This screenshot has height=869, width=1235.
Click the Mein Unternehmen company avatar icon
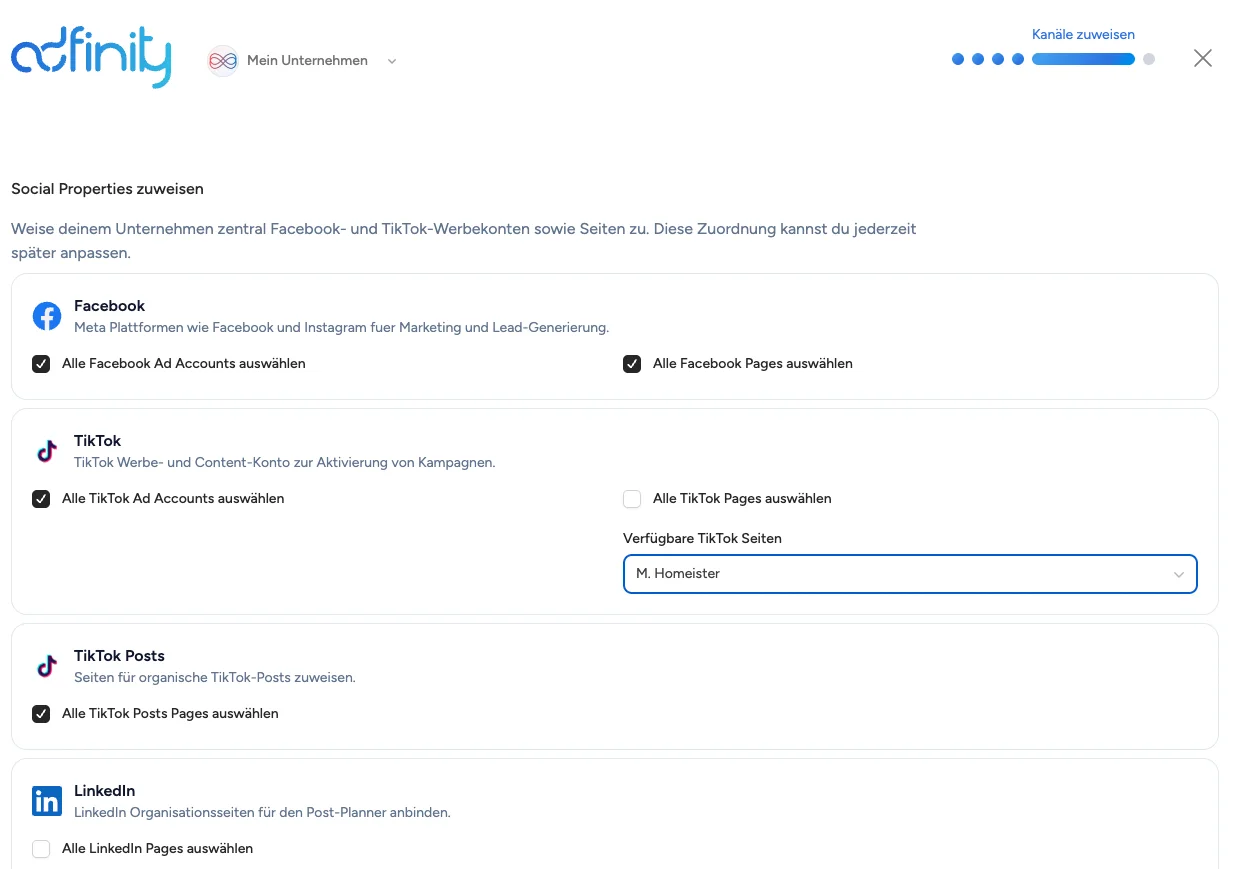coord(223,61)
